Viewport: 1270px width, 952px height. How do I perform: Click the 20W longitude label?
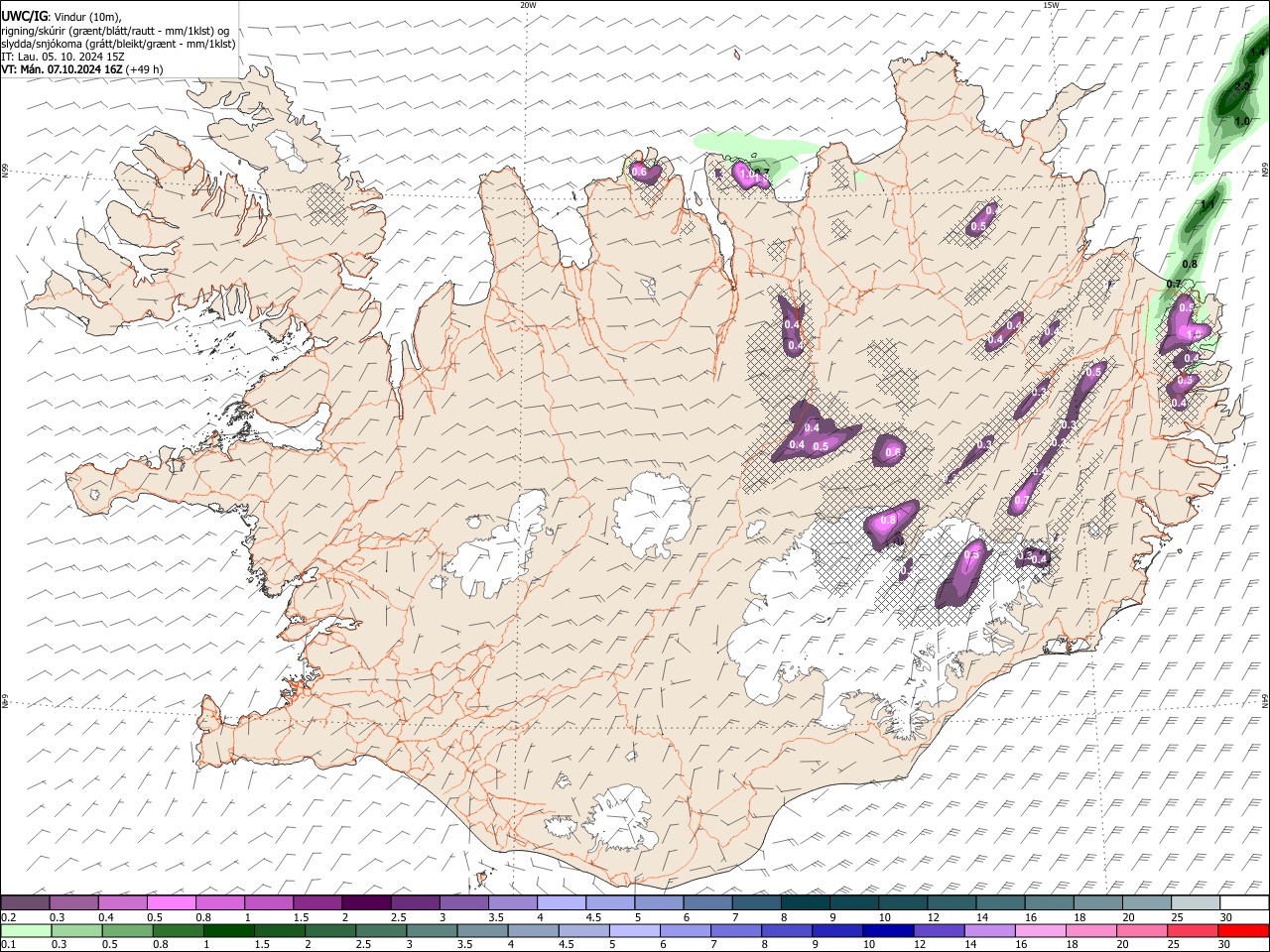click(528, 5)
